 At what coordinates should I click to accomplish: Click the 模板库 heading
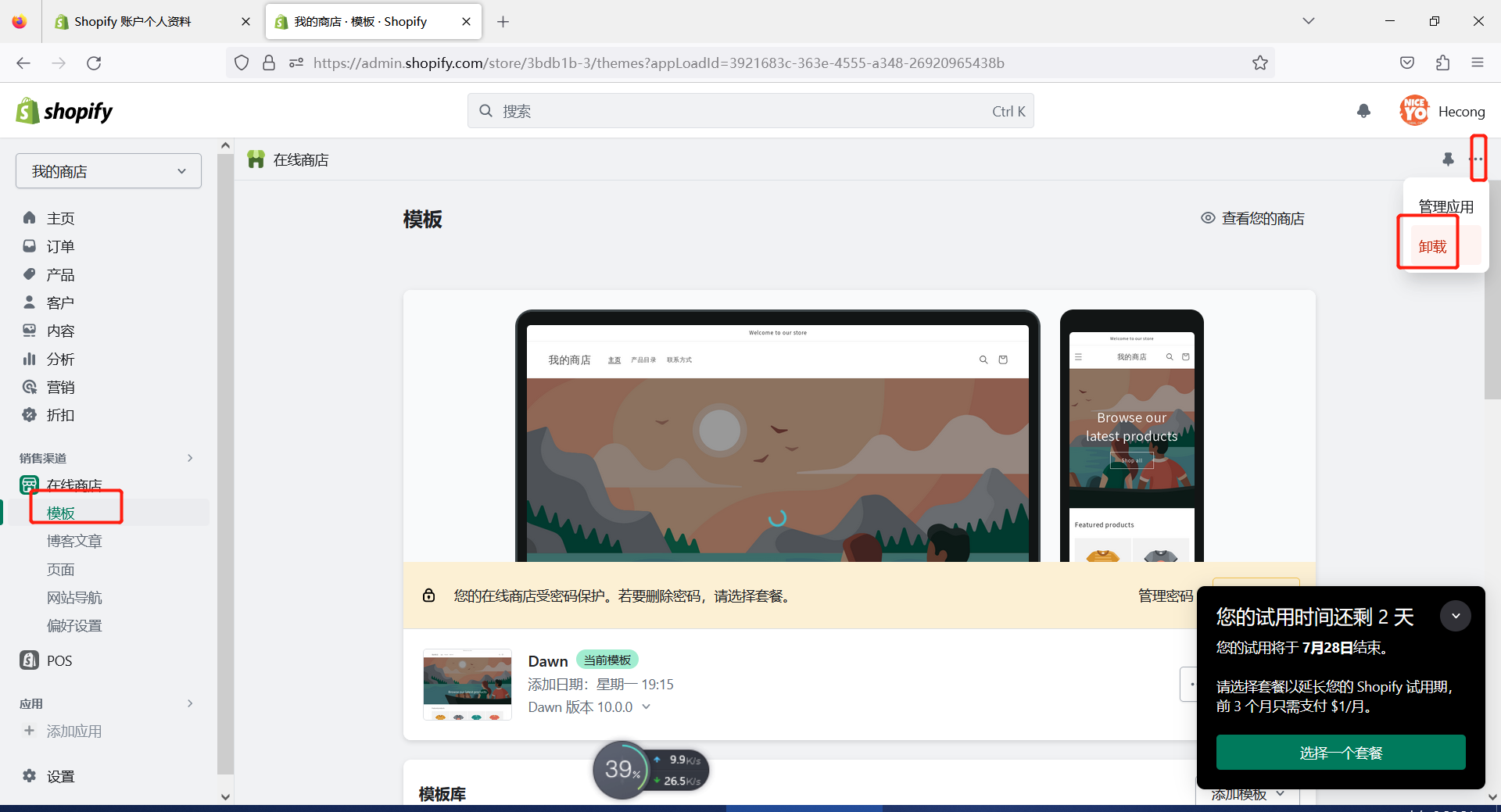pyautogui.click(x=442, y=794)
